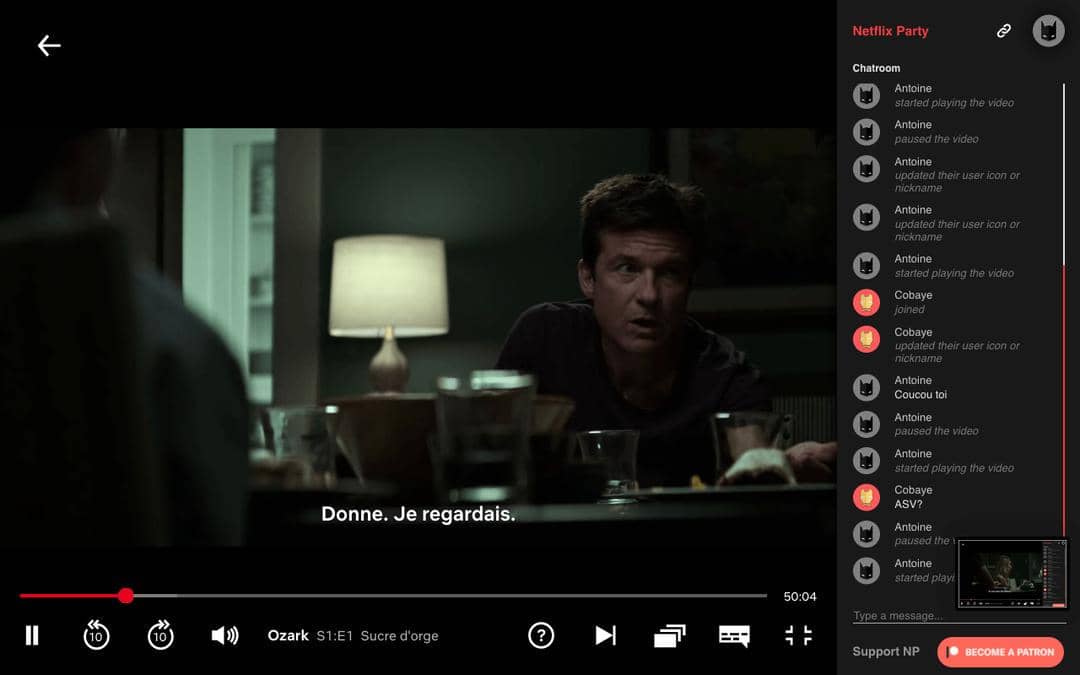Open the episodes list panel
1080x675 pixels.
[x=670, y=635]
